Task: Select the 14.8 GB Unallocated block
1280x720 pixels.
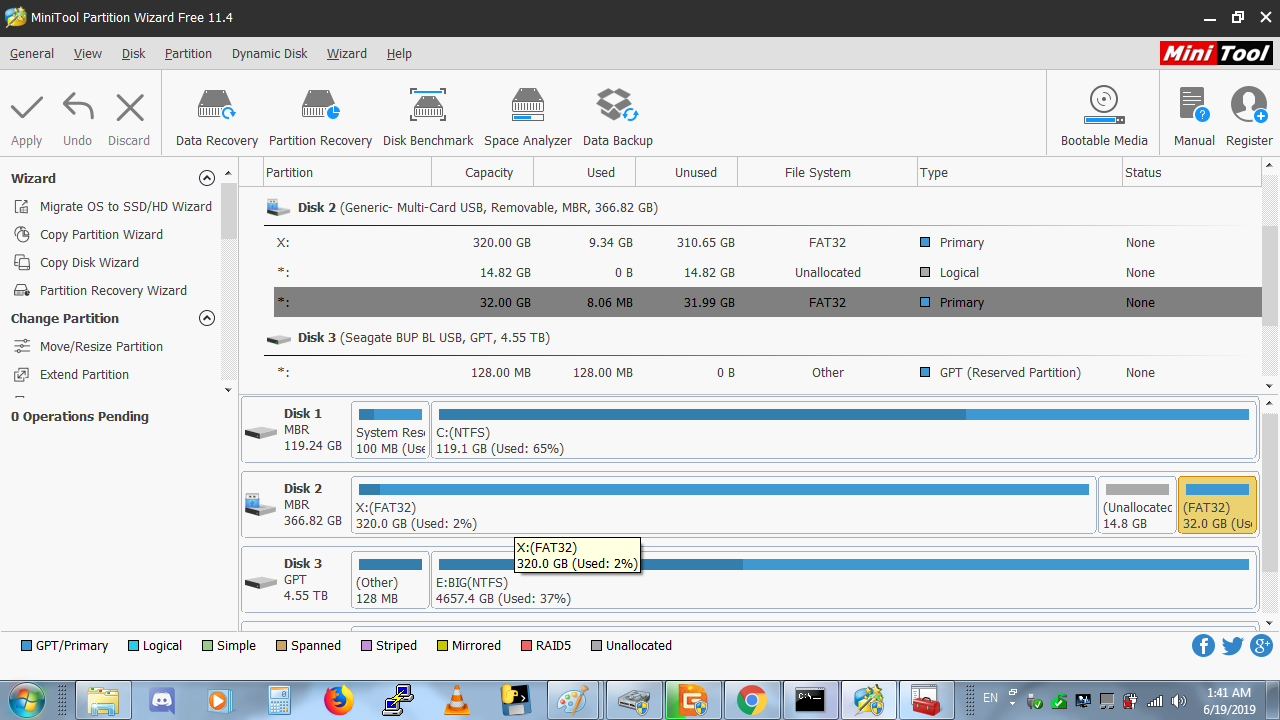Action: click(1137, 505)
